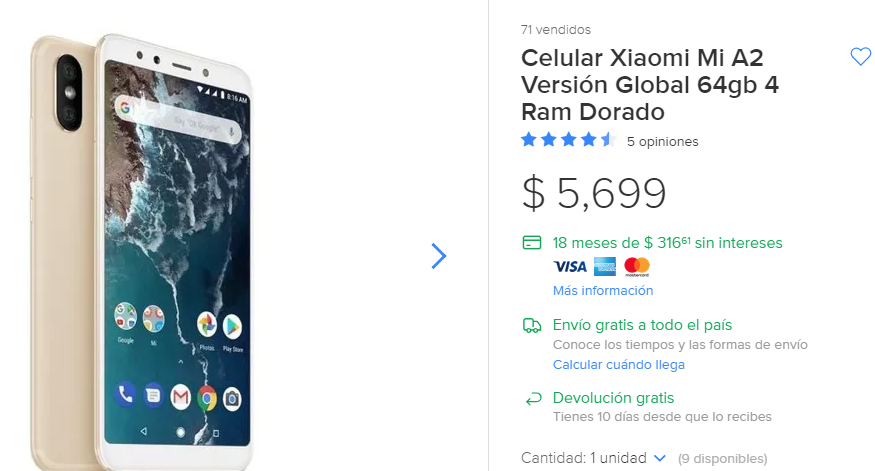This screenshot has height=471, width=875.
Task: Open the 'Más información' payment link
Action: pos(603,291)
